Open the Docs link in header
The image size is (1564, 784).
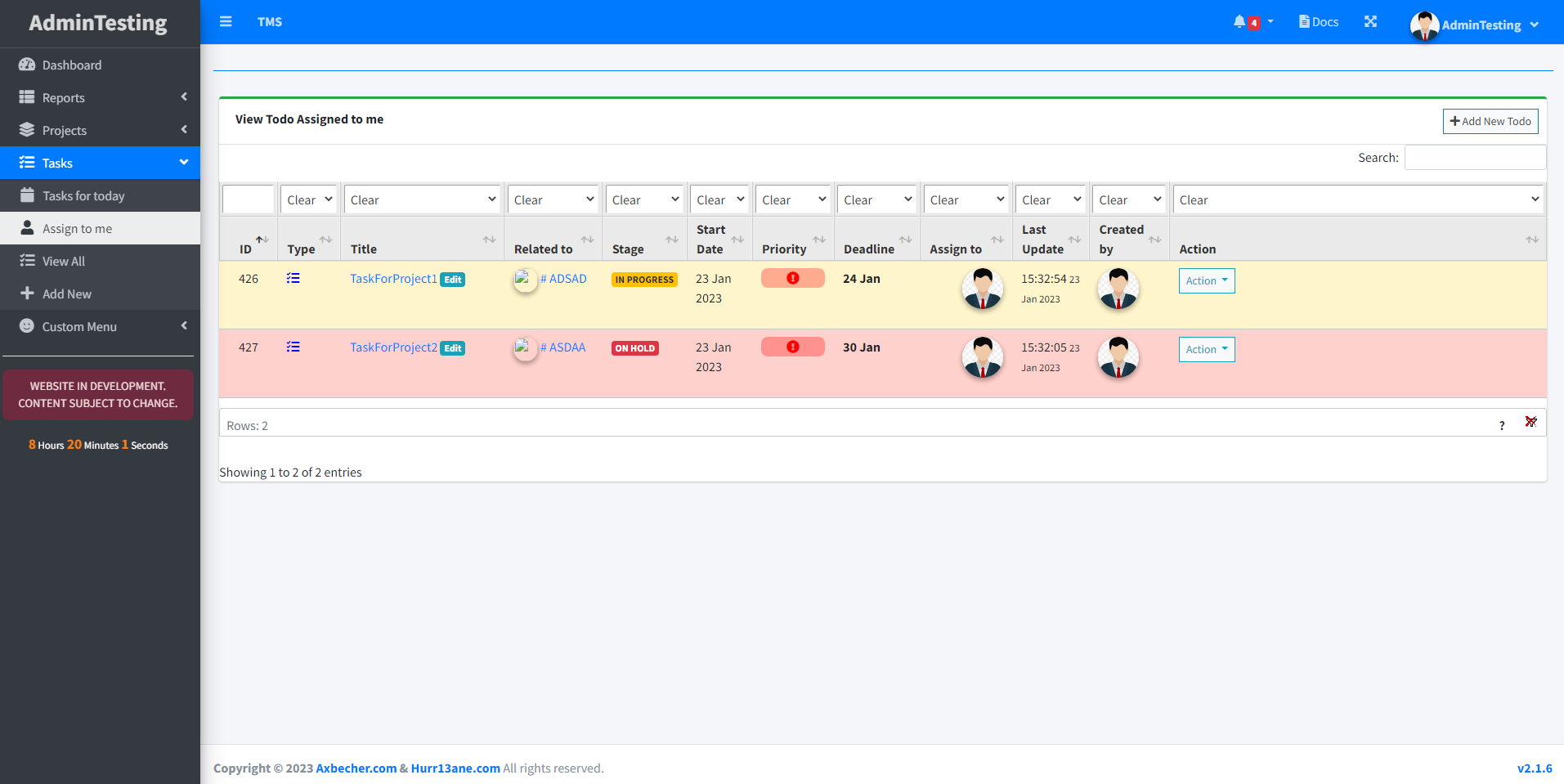1319,22
